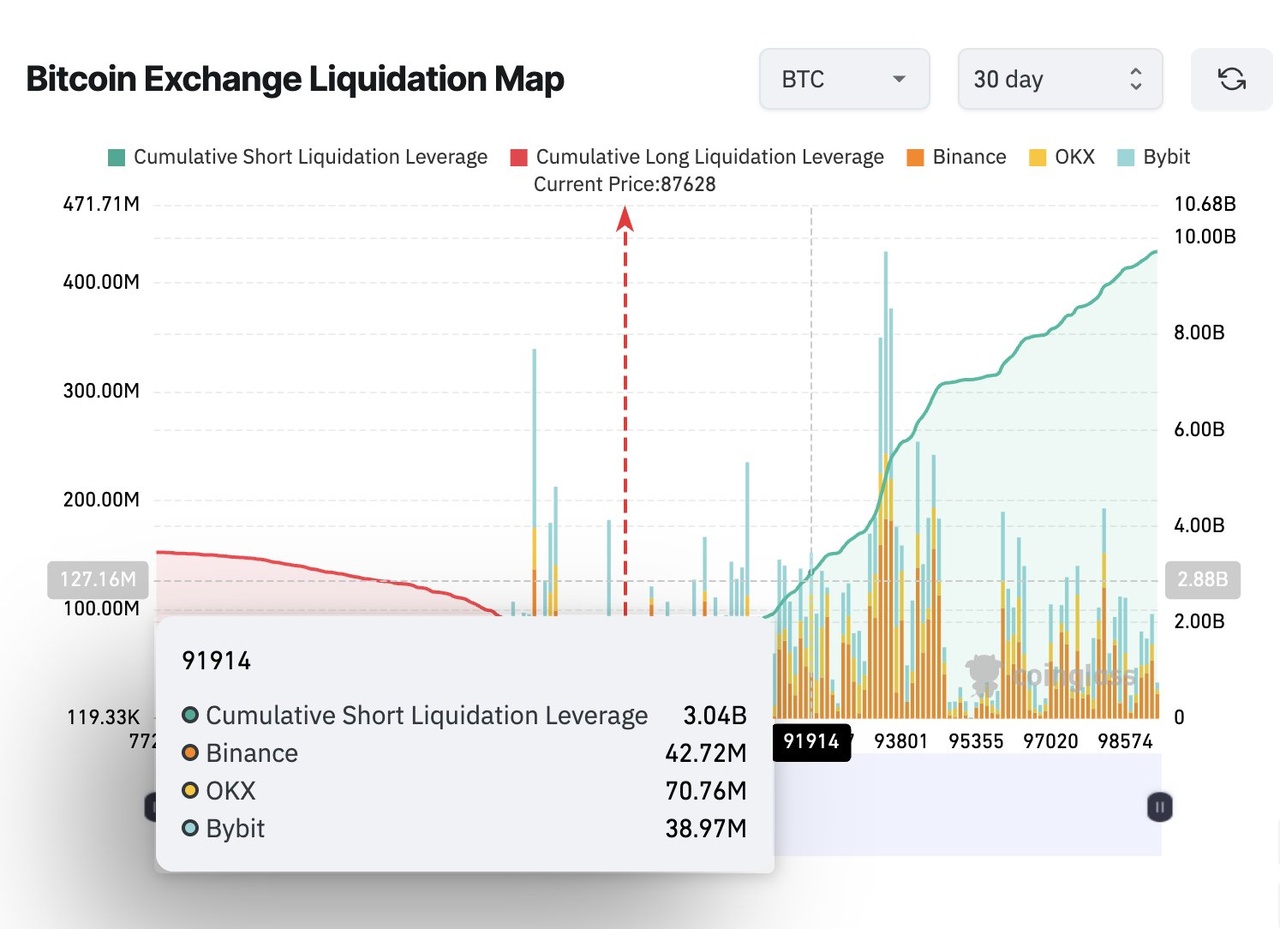
Task: Click the 2.88B right axis pointer label
Action: 1203,580
